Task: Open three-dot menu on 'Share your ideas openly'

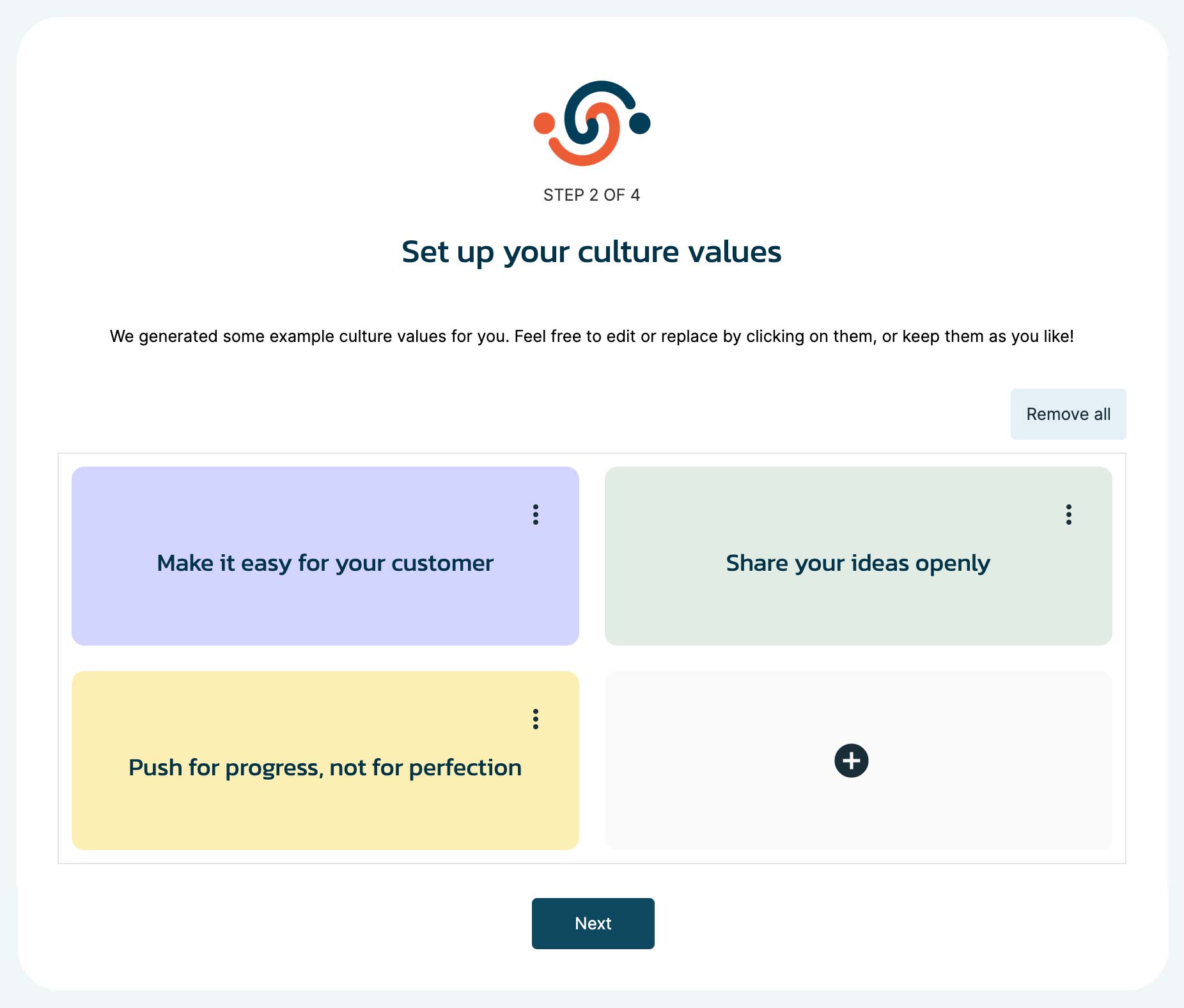Action: pyautogui.click(x=1068, y=515)
